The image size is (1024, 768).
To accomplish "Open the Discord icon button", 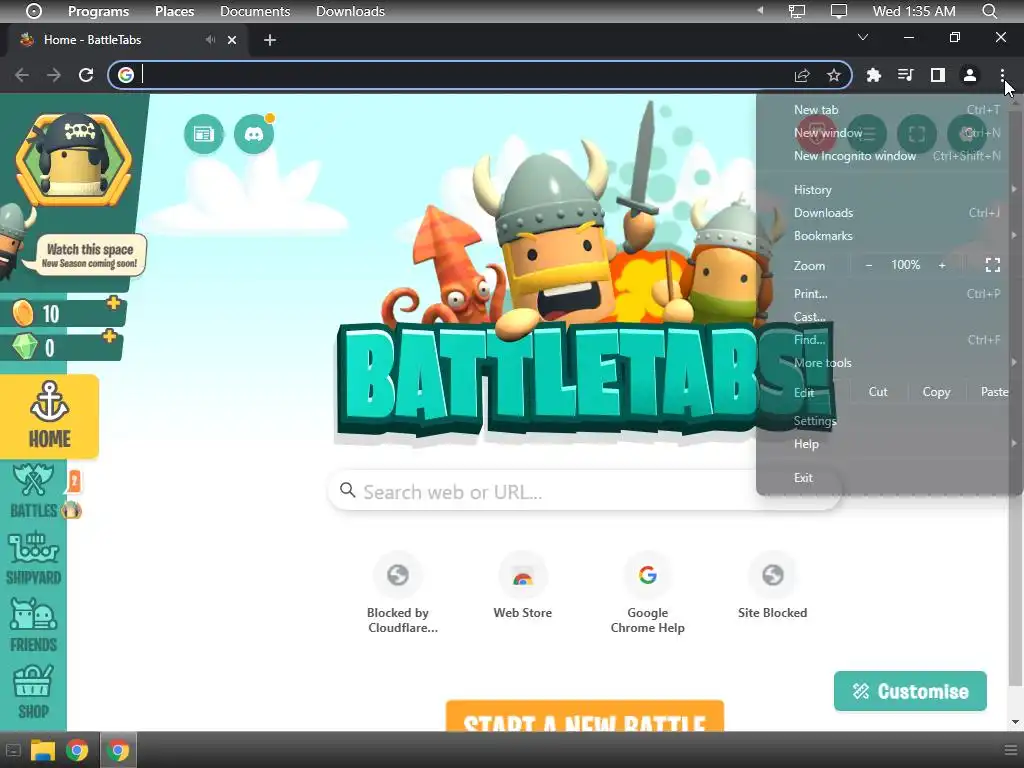I will pos(254,135).
